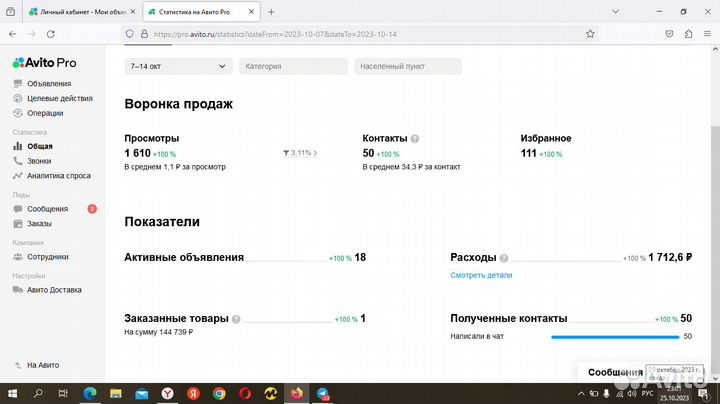The height and width of the screenshot is (404, 720).
Task: Show help tooltip next to Контакты
Action: [415, 139]
